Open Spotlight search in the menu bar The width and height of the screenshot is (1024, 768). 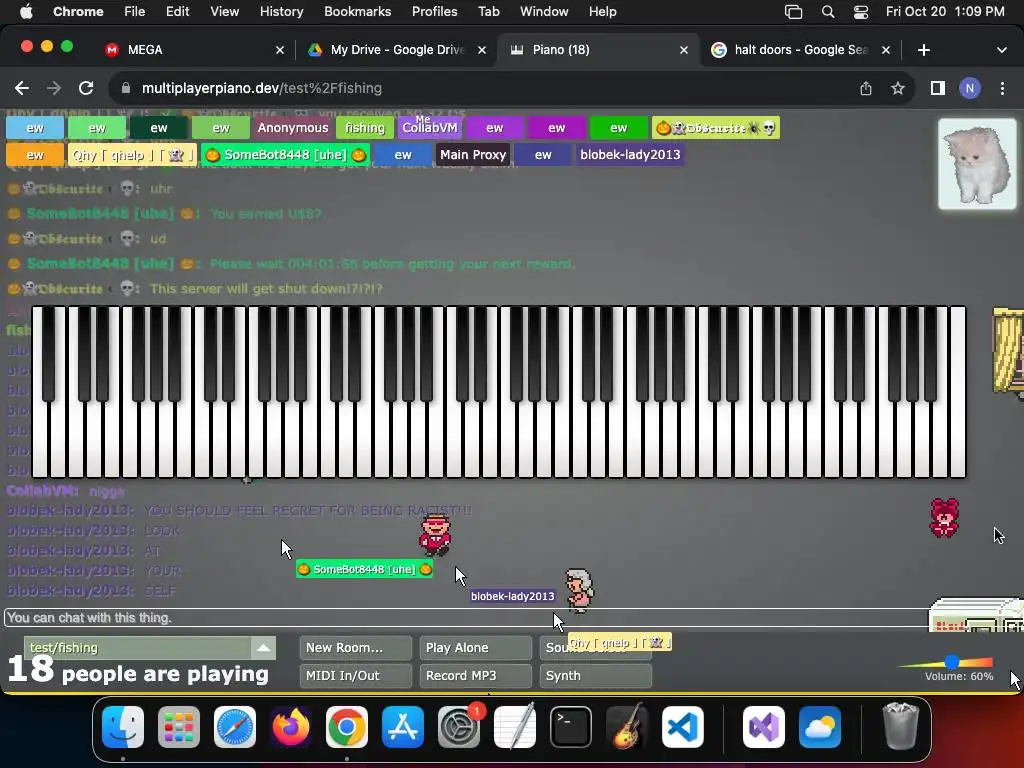[x=827, y=12]
